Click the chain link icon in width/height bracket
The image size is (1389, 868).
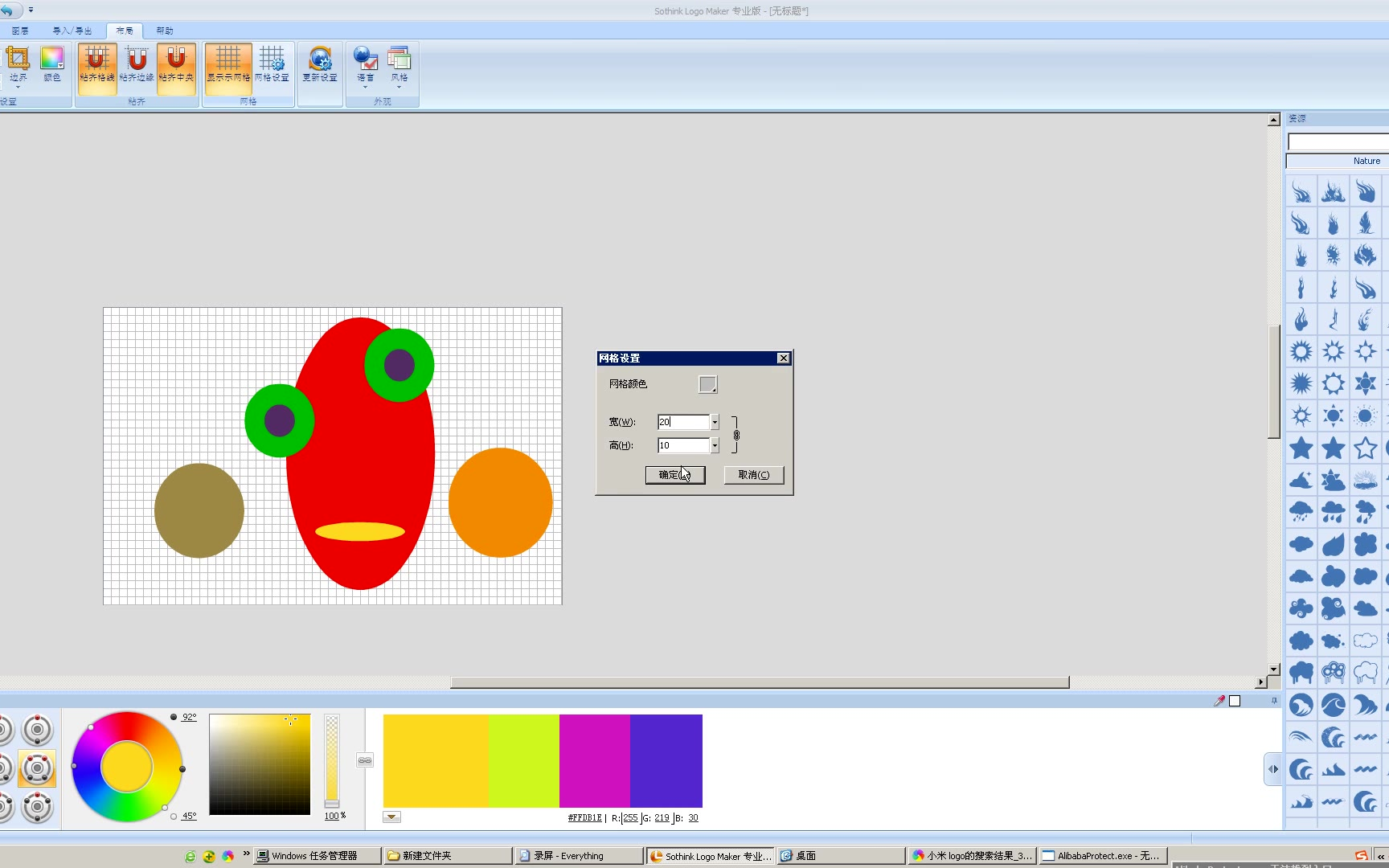pyautogui.click(x=736, y=435)
